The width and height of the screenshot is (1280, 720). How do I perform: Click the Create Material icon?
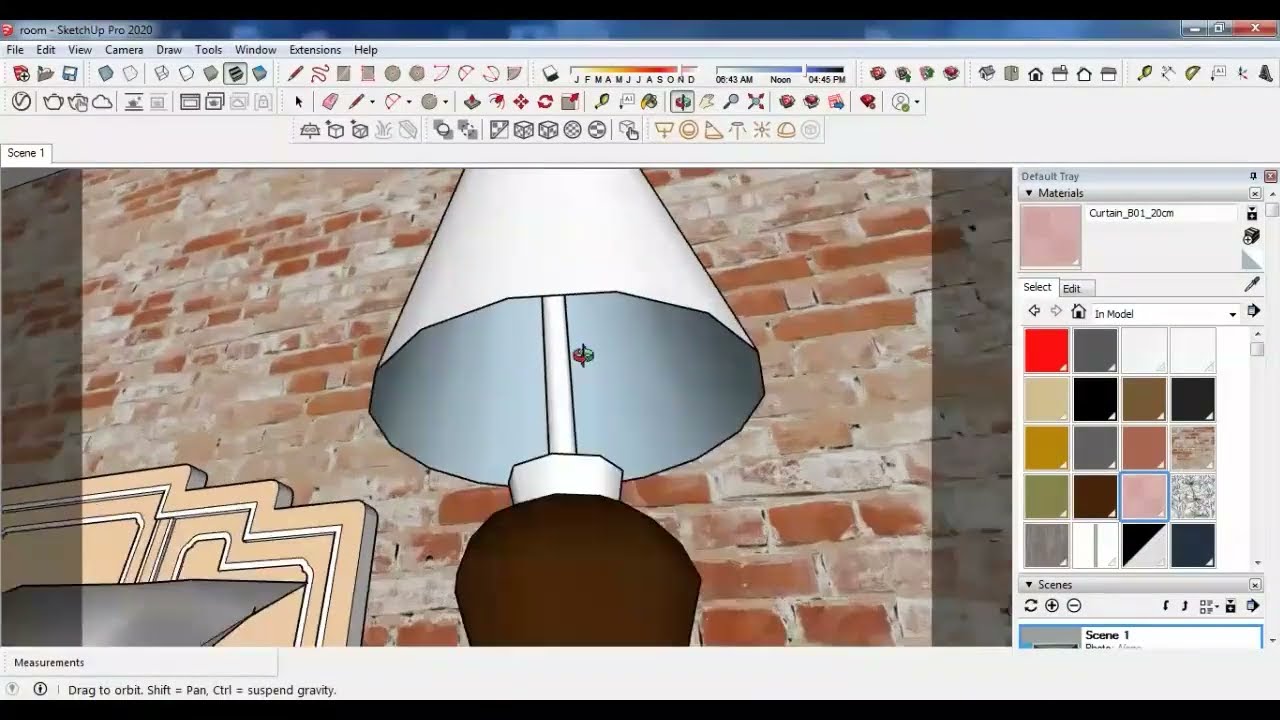[1251, 236]
